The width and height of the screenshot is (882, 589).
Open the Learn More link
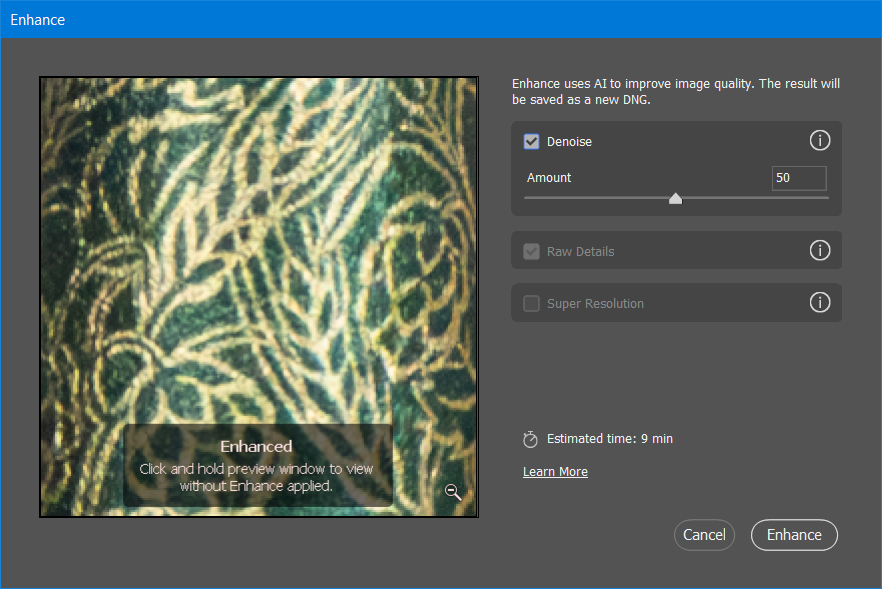click(555, 472)
